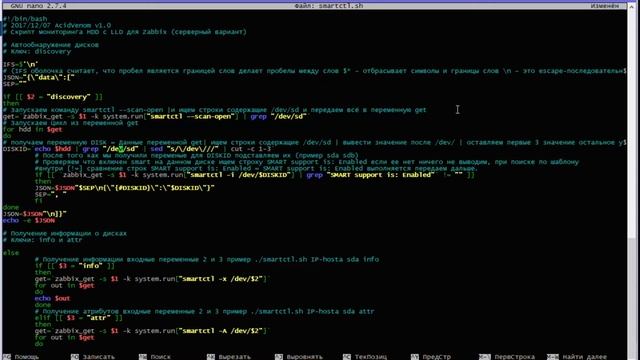Click the DISKID= line with 'echo $hdd'

point(137,149)
